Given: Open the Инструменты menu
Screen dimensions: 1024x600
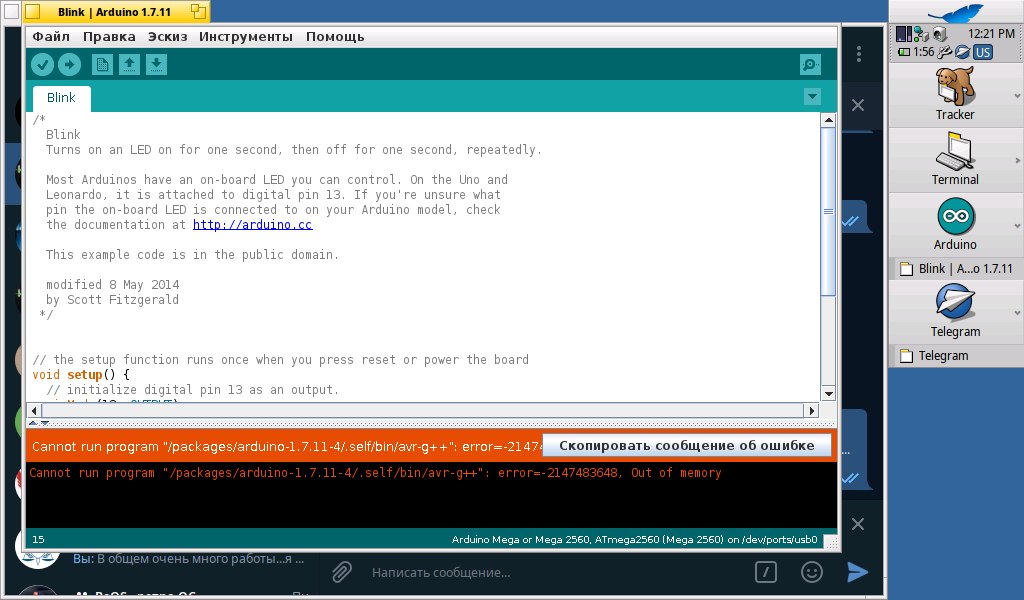Looking at the screenshot, I should pyautogui.click(x=246, y=37).
